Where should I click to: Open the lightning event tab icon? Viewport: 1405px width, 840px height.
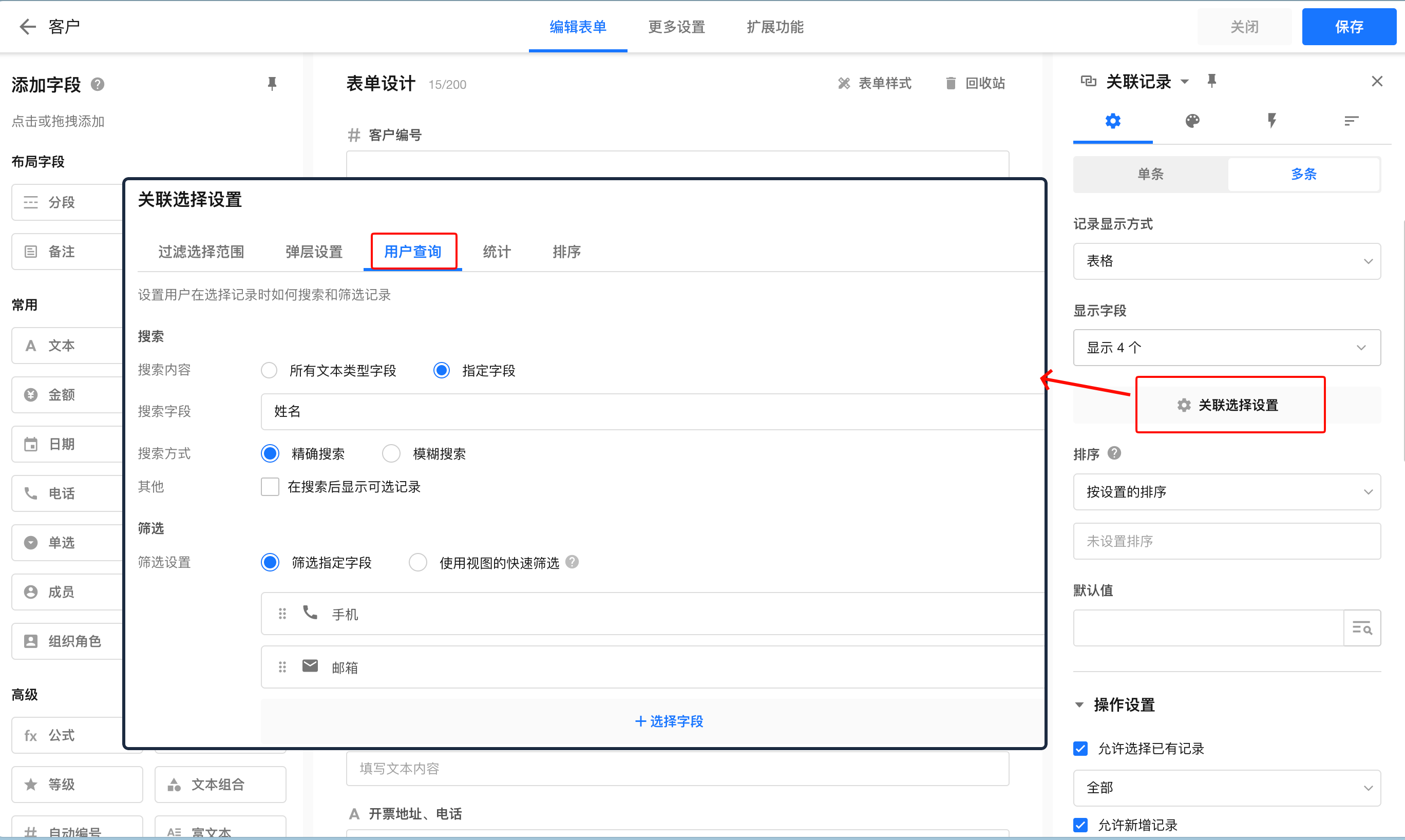(x=1271, y=121)
